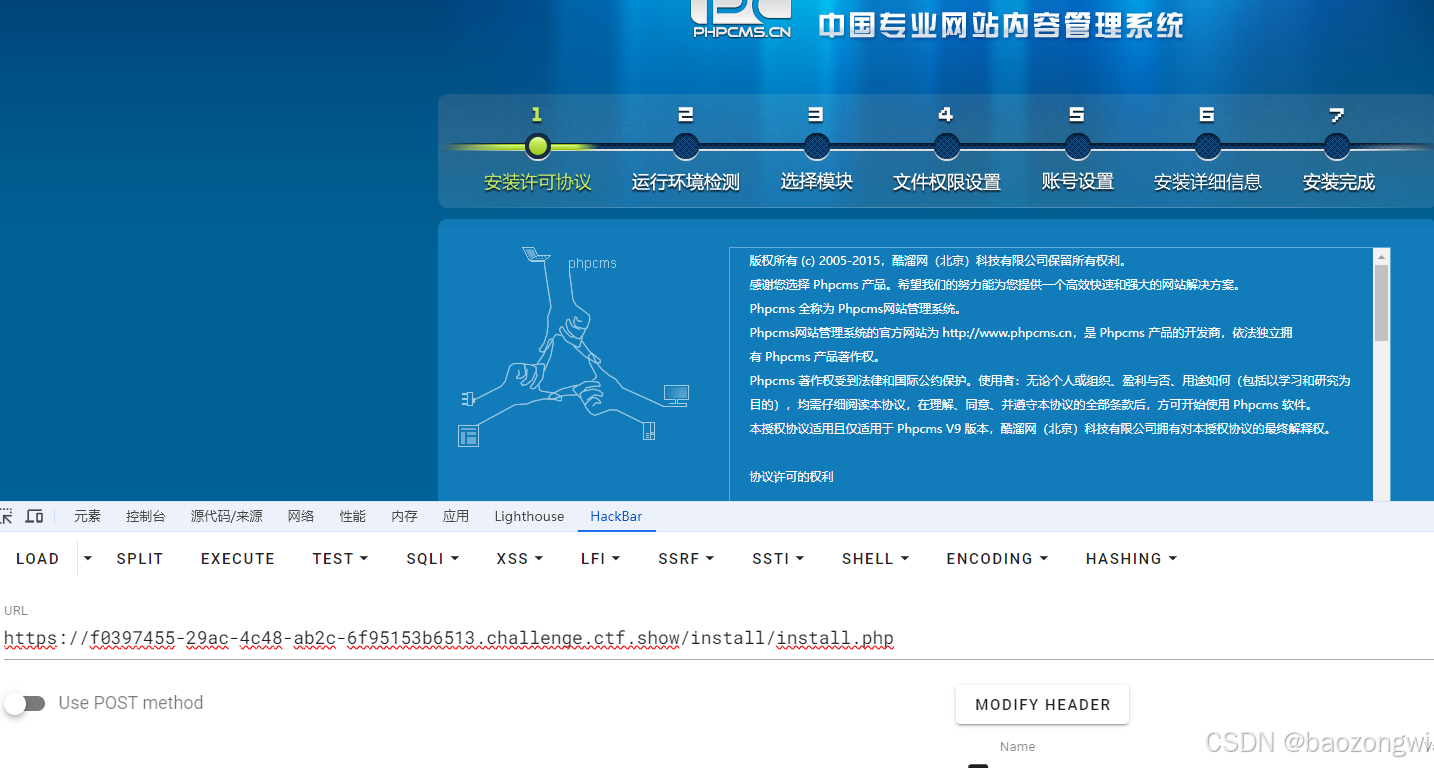Click the PHPCMS.CN logo
Screen dimensions: 1434x768
741,18
